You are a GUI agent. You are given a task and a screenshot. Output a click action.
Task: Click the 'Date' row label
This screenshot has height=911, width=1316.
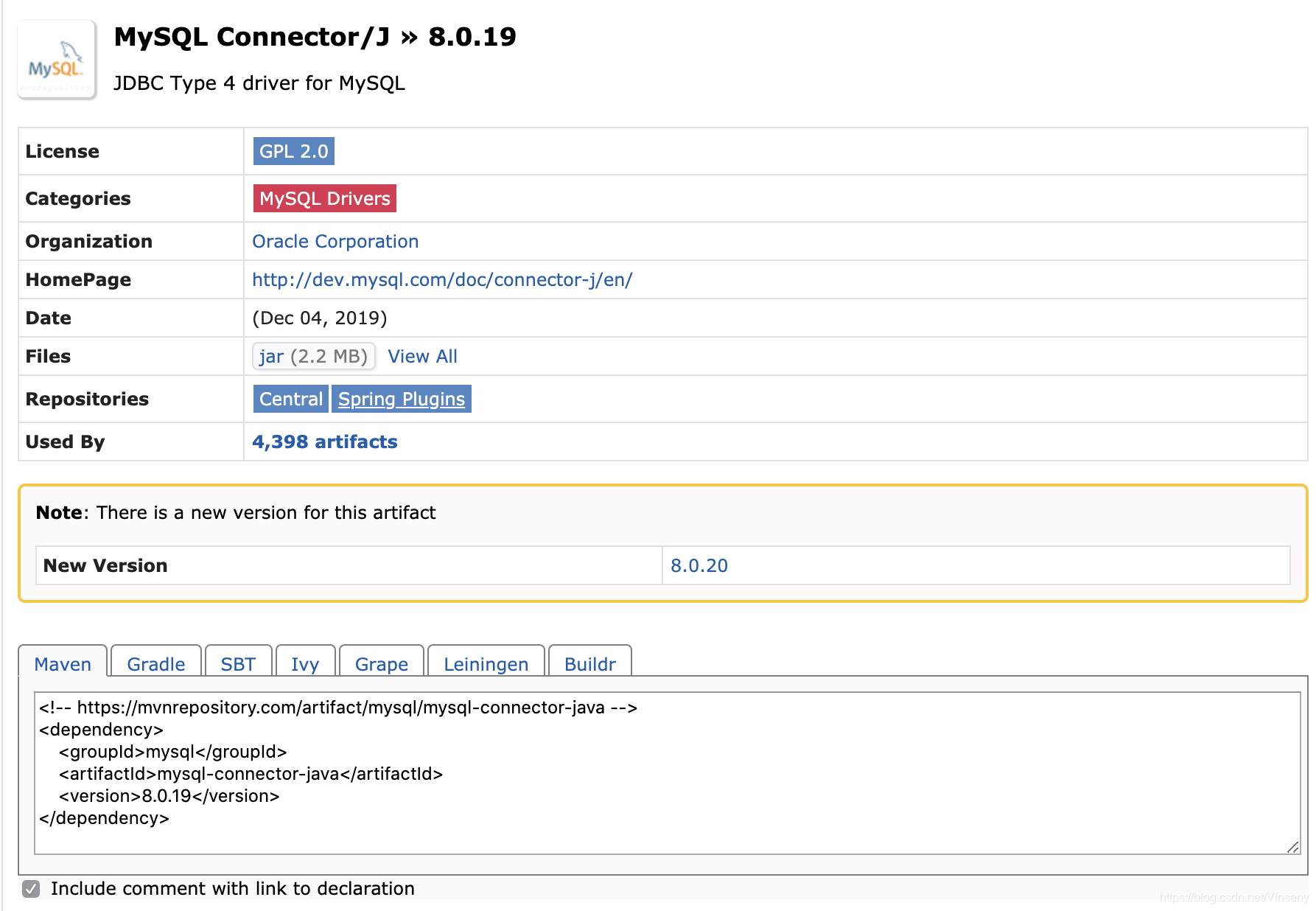point(49,318)
